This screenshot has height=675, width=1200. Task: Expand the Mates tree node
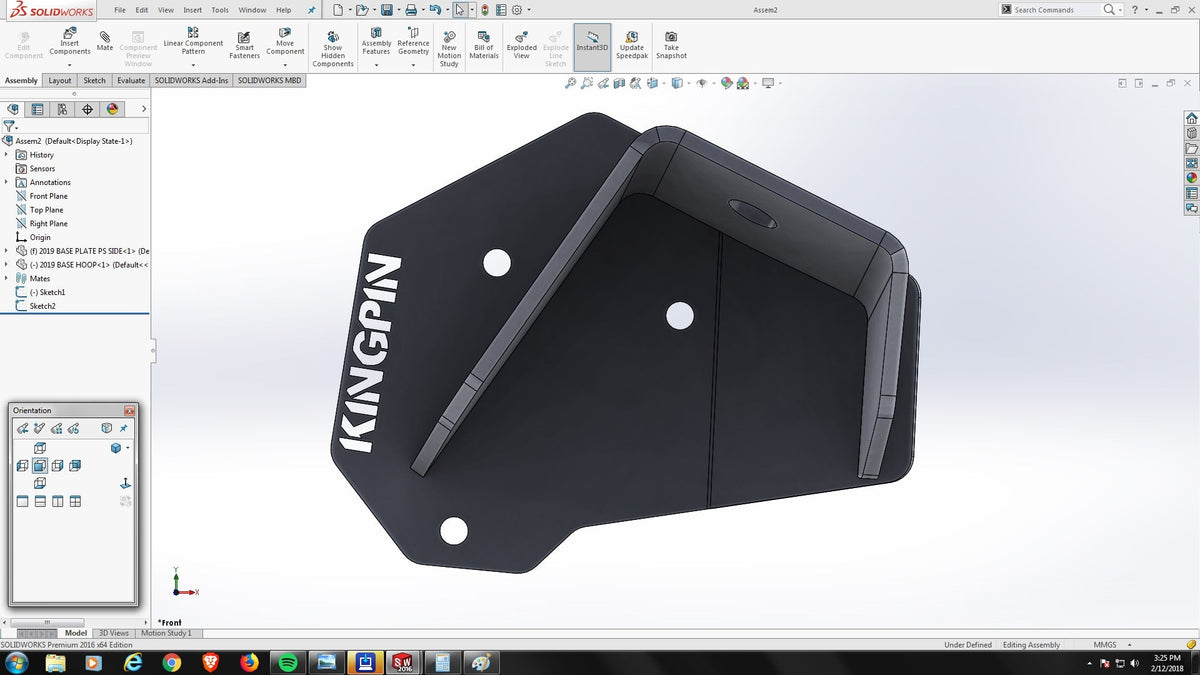coord(7,278)
